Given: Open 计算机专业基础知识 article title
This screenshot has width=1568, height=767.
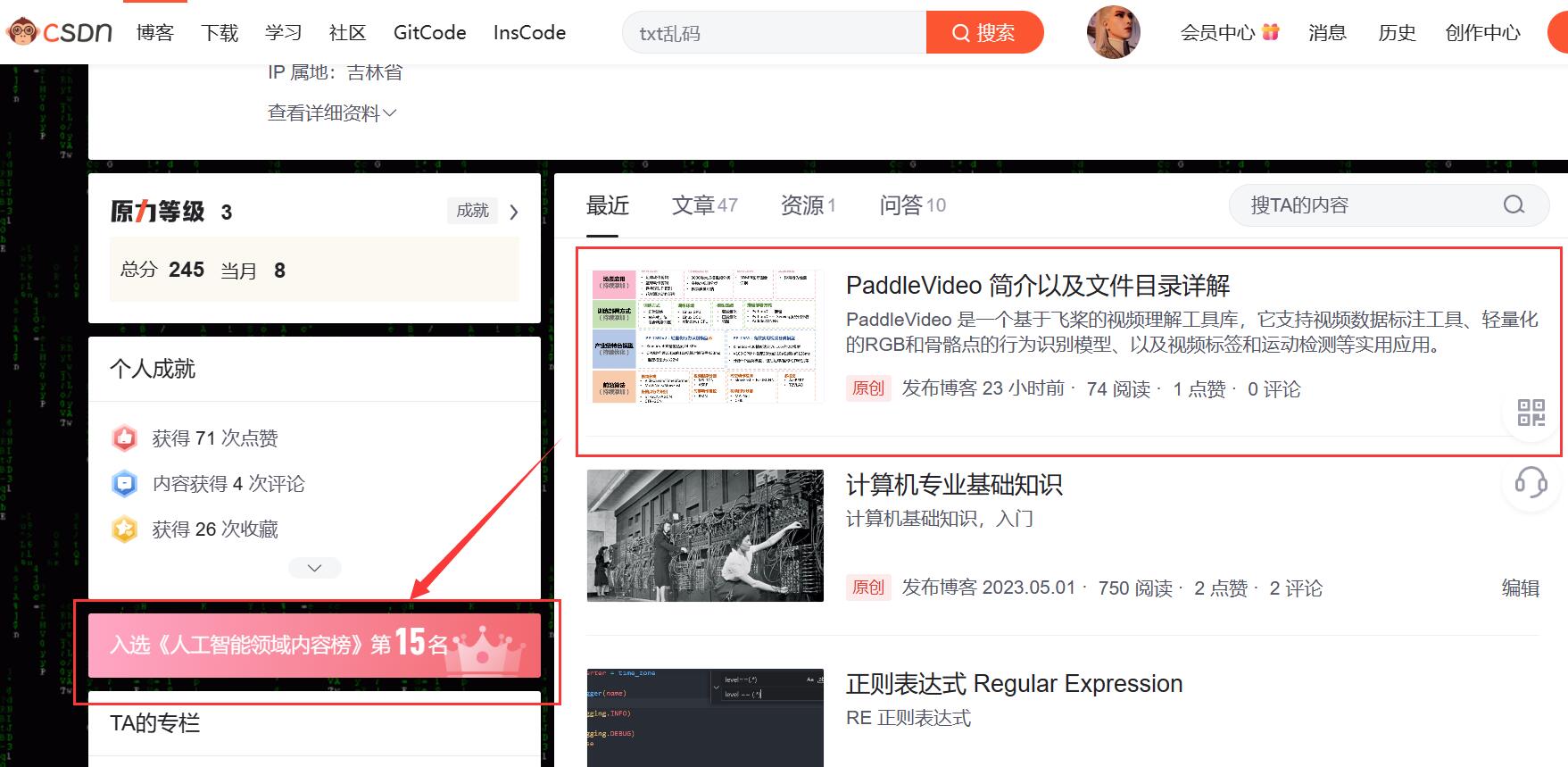Looking at the screenshot, I should tap(954, 485).
